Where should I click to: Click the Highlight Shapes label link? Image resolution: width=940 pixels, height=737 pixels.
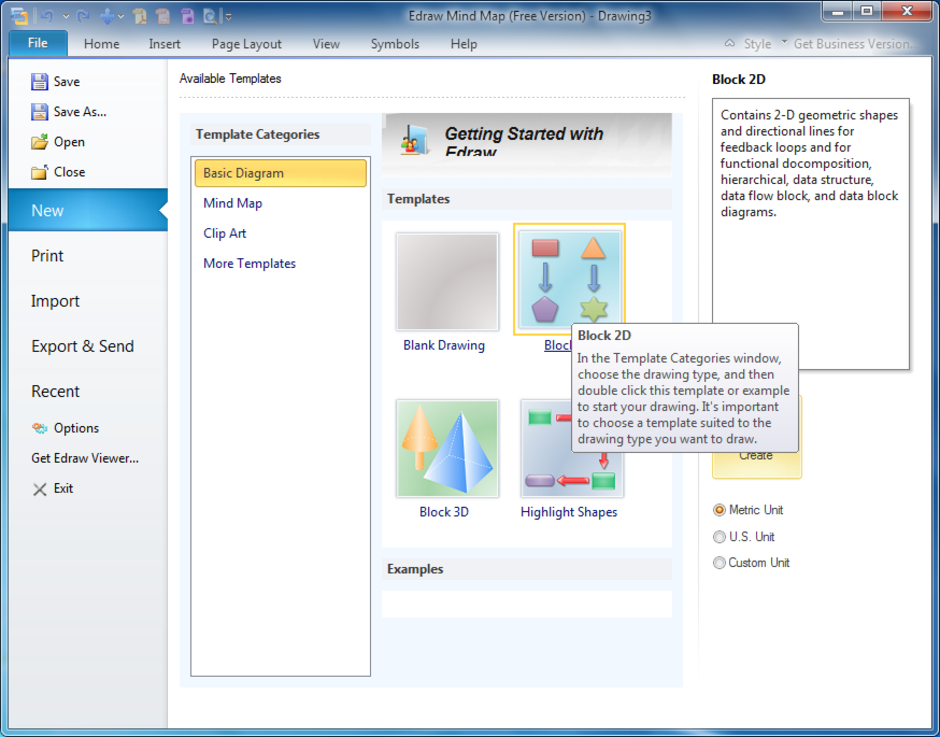pos(569,512)
